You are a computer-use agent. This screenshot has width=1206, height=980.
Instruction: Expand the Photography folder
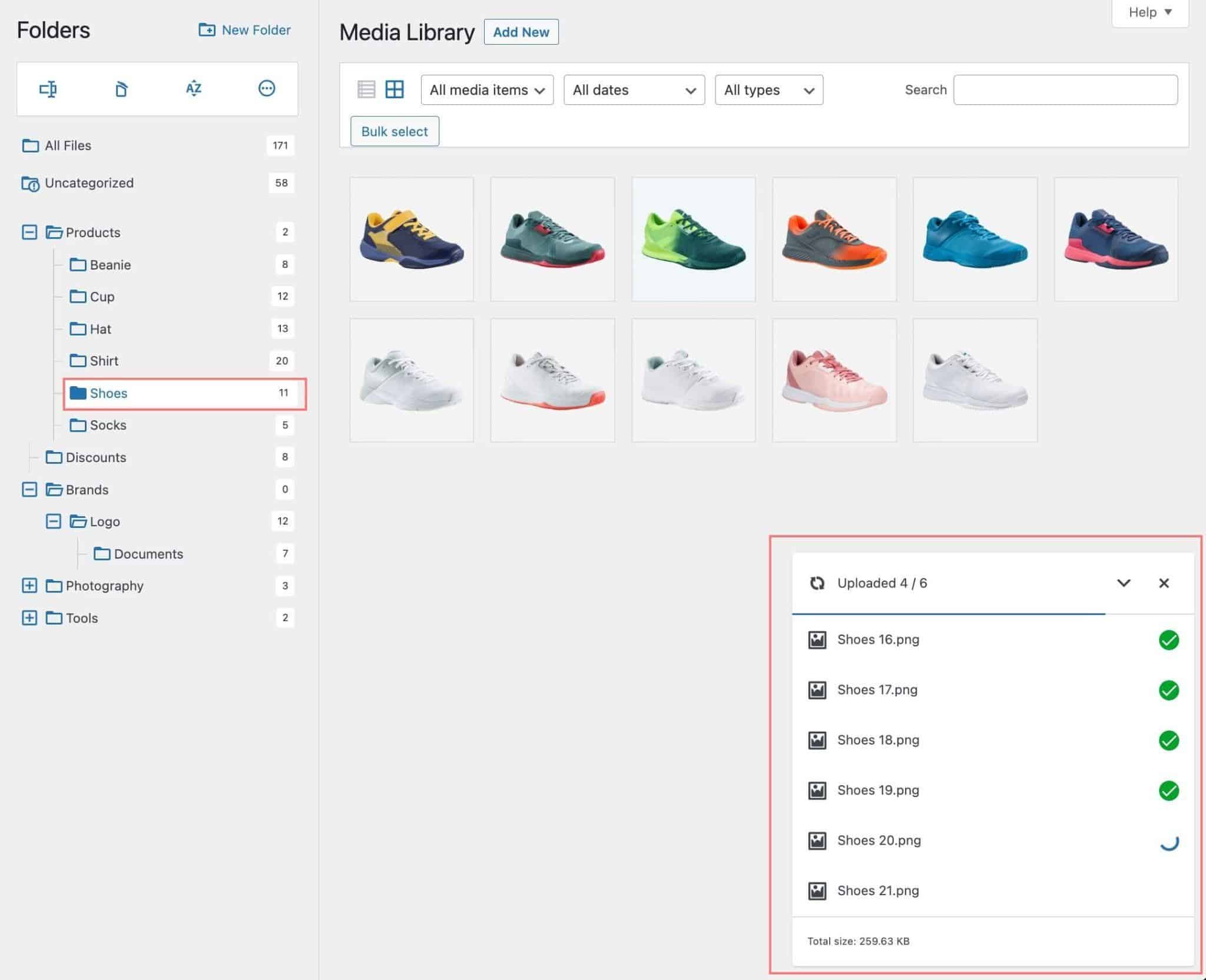point(29,586)
